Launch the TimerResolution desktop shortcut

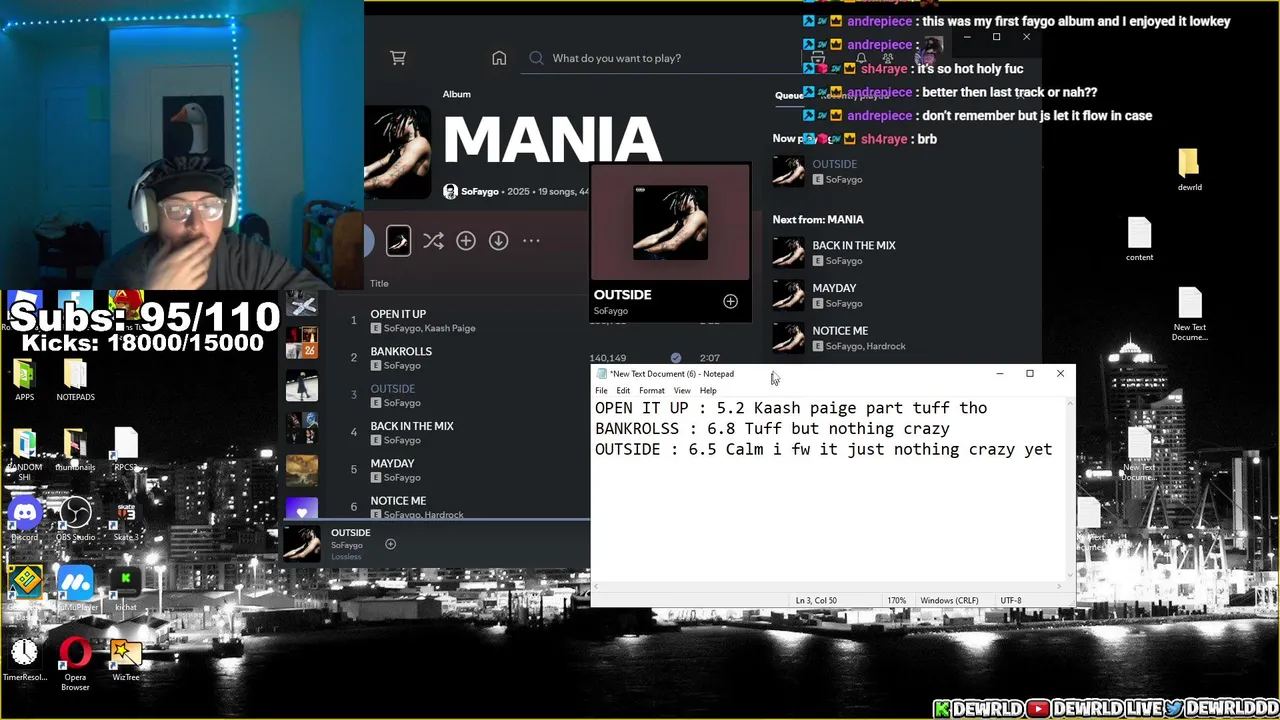coord(24,660)
